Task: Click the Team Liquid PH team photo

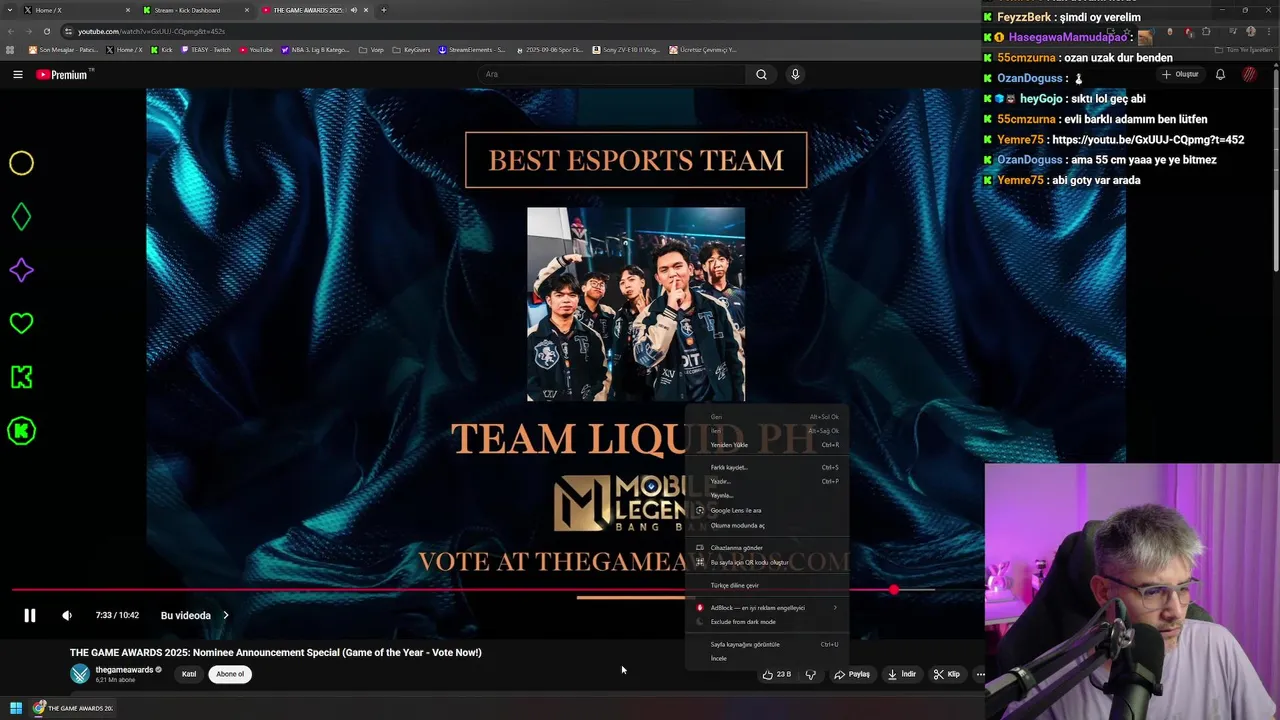Action: point(636,305)
